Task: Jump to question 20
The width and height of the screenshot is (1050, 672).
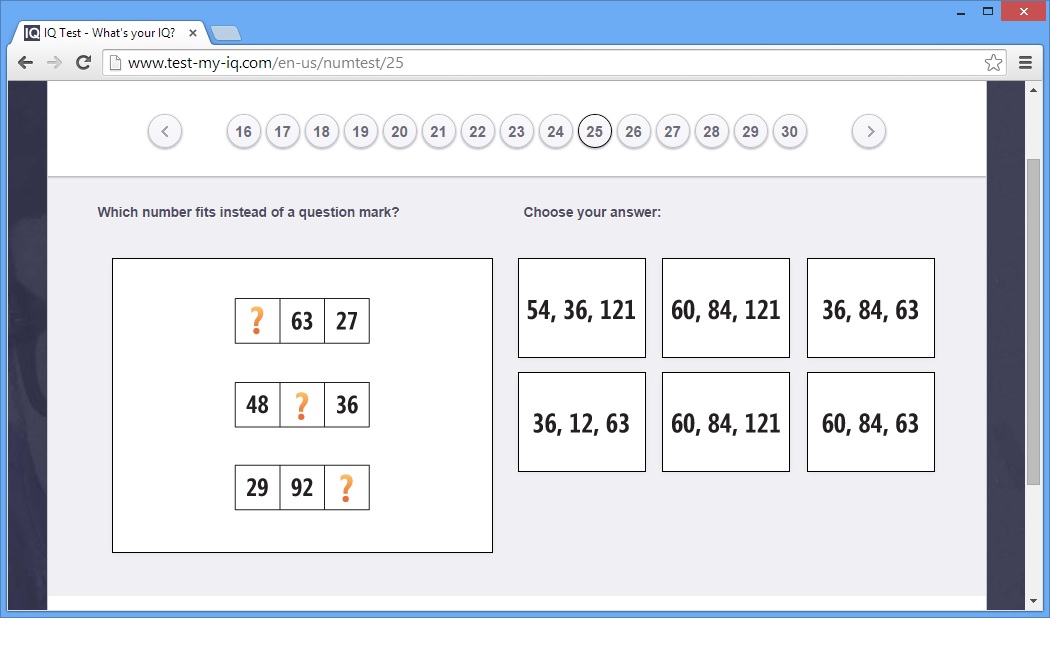Action: click(400, 131)
